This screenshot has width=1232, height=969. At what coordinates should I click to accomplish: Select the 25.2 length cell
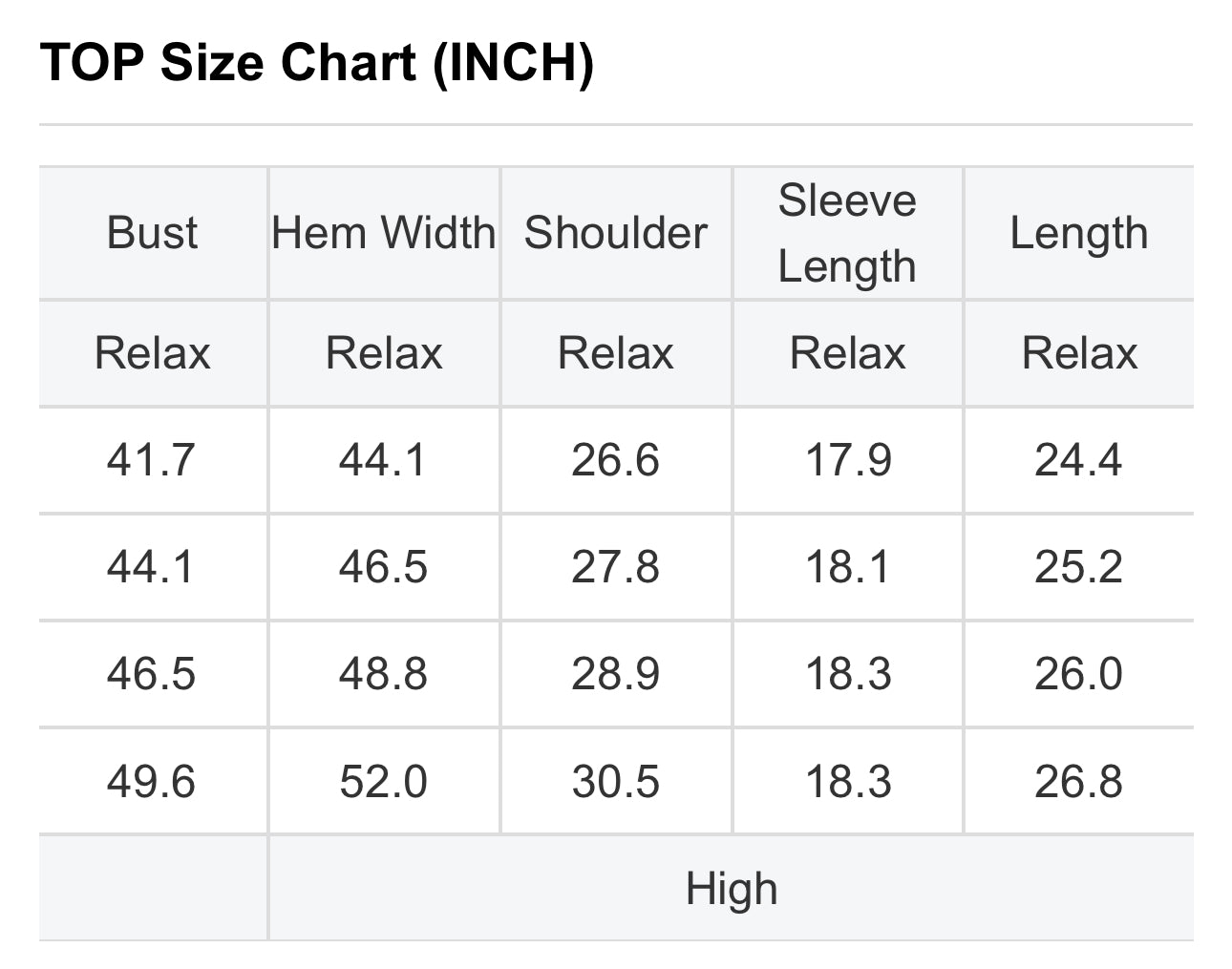[x=1078, y=567]
